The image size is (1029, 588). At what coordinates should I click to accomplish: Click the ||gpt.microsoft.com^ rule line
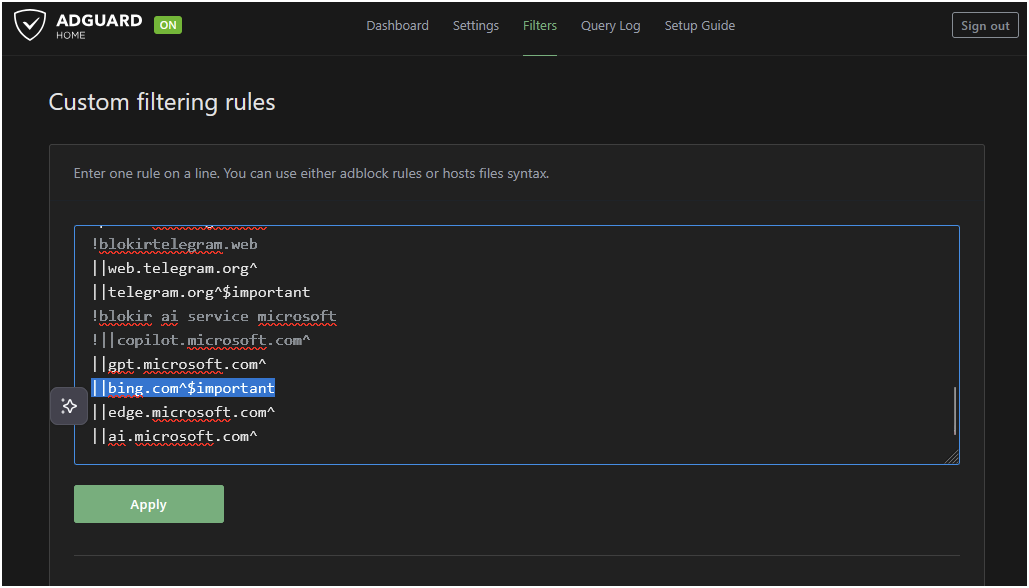(178, 364)
